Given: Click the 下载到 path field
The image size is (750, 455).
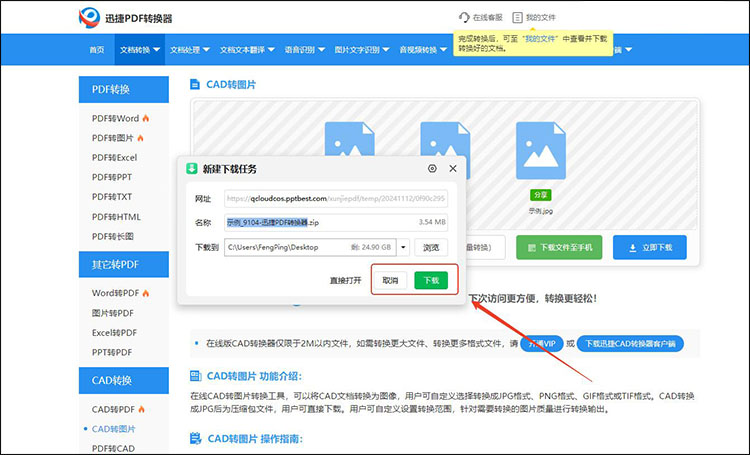Looking at the screenshot, I should pyautogui.click(x=310, y=247).
